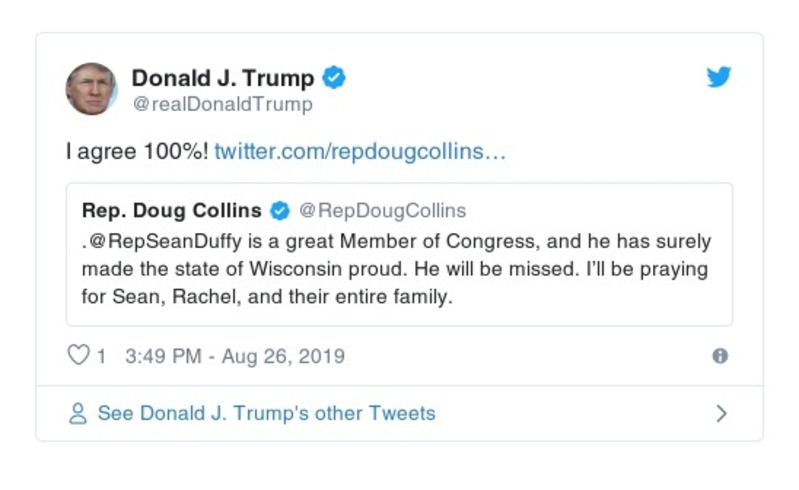Click the @realDonaldTrump handle
The width and height of the screenshot is (799, 490).
pyautogui.click(x=222, y=104)
